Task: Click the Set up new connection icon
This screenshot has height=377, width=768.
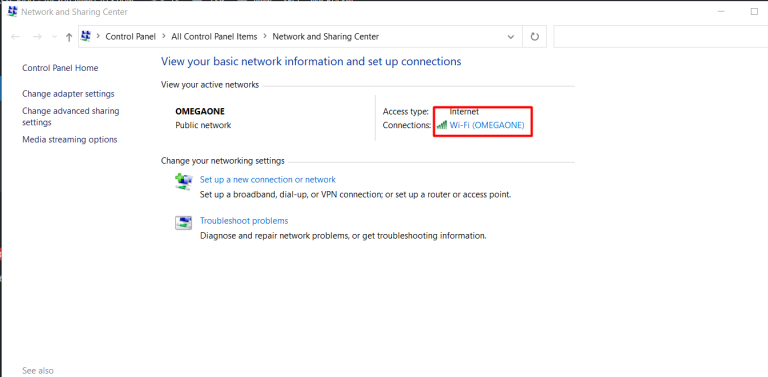Action: pos(184,181)
